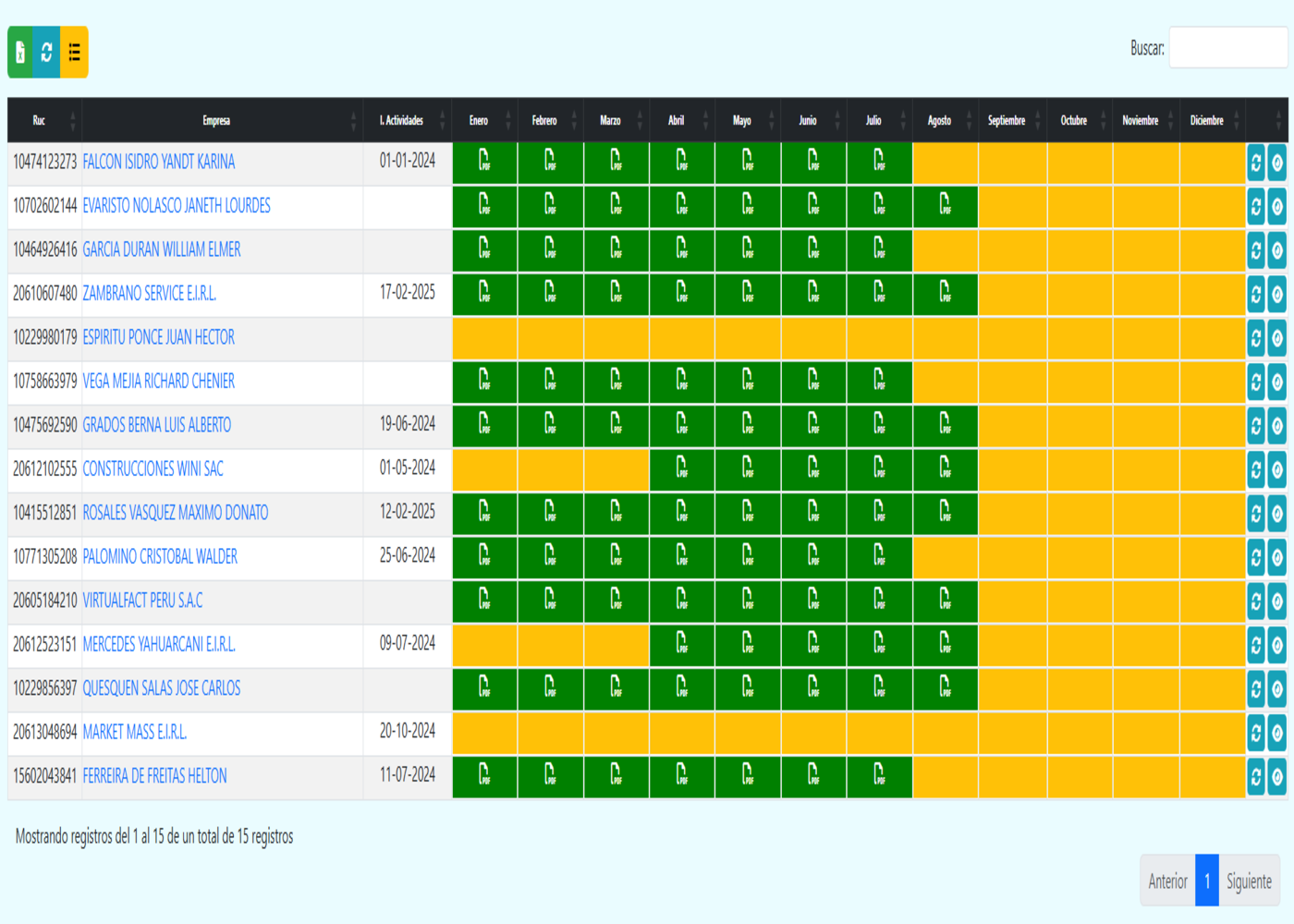Open Julio PDF for FERREIRA DE FREITAS HELTON
This screenshot has width=1294, height=924.
(879, 775)
